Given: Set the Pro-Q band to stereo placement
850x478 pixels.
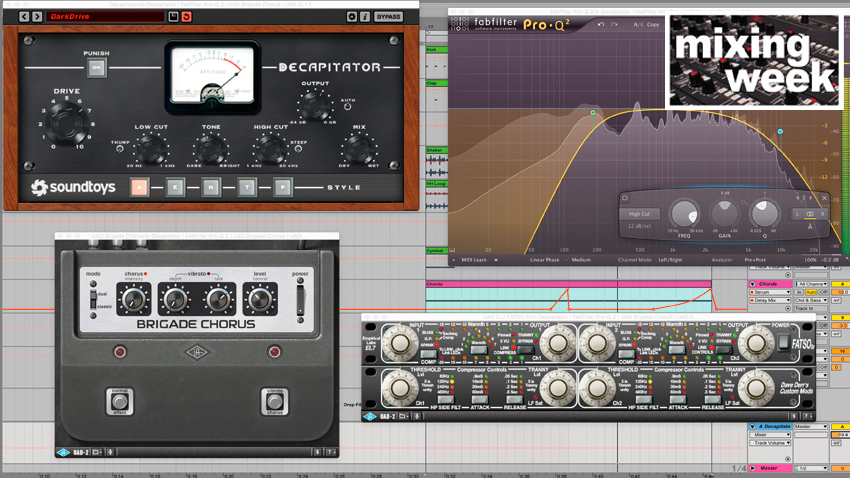Looking at the screenshot, I should [810, 215].
